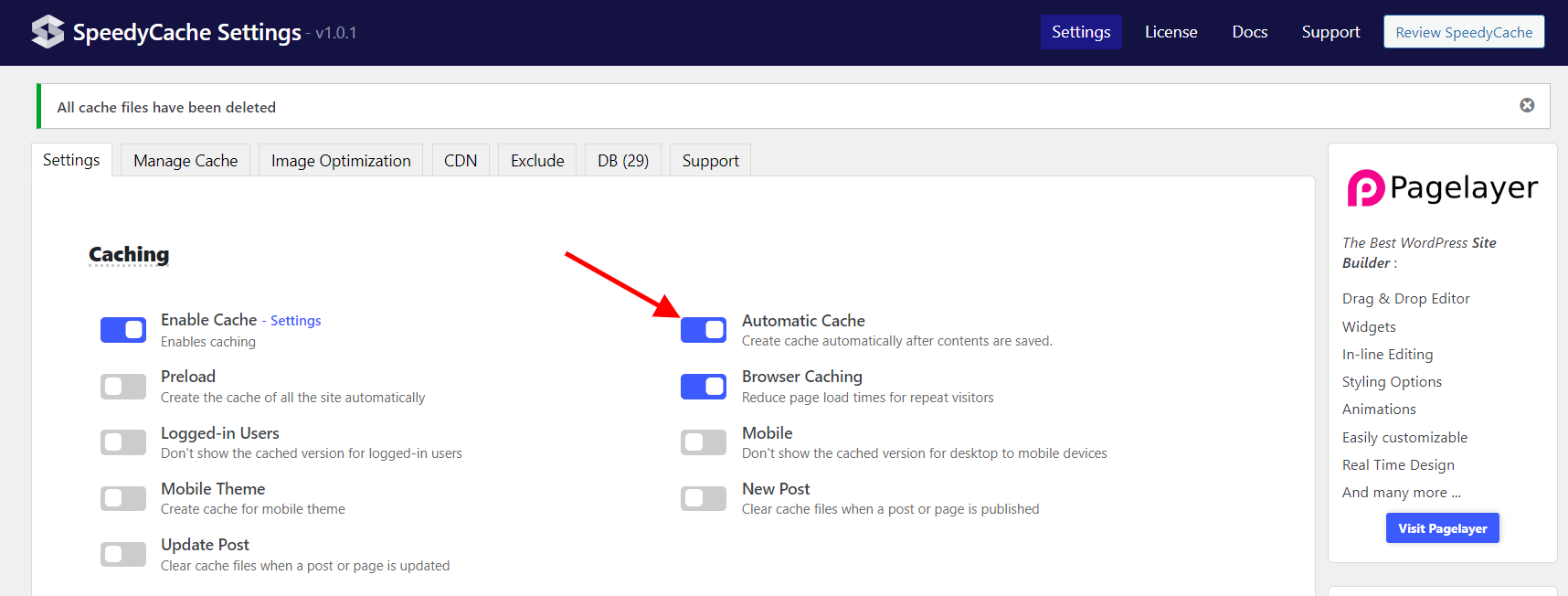This screenshot has width=1568, height=596.
Task: Click the version 'v1.0.1' text
Action: click(x=336, y=33)
